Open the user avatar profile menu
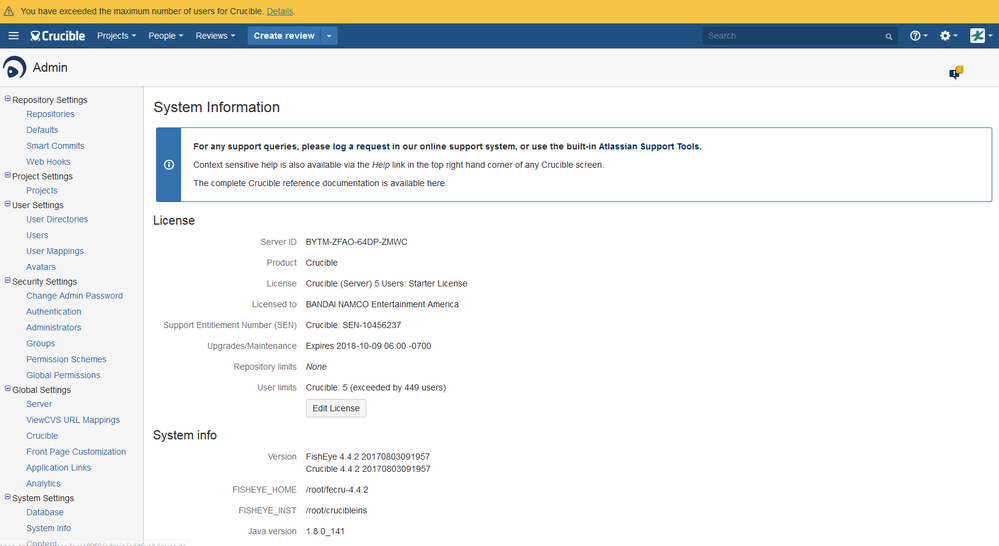Image resolution: width=999 pixels, height=546 pixels. tap(981, 36)
